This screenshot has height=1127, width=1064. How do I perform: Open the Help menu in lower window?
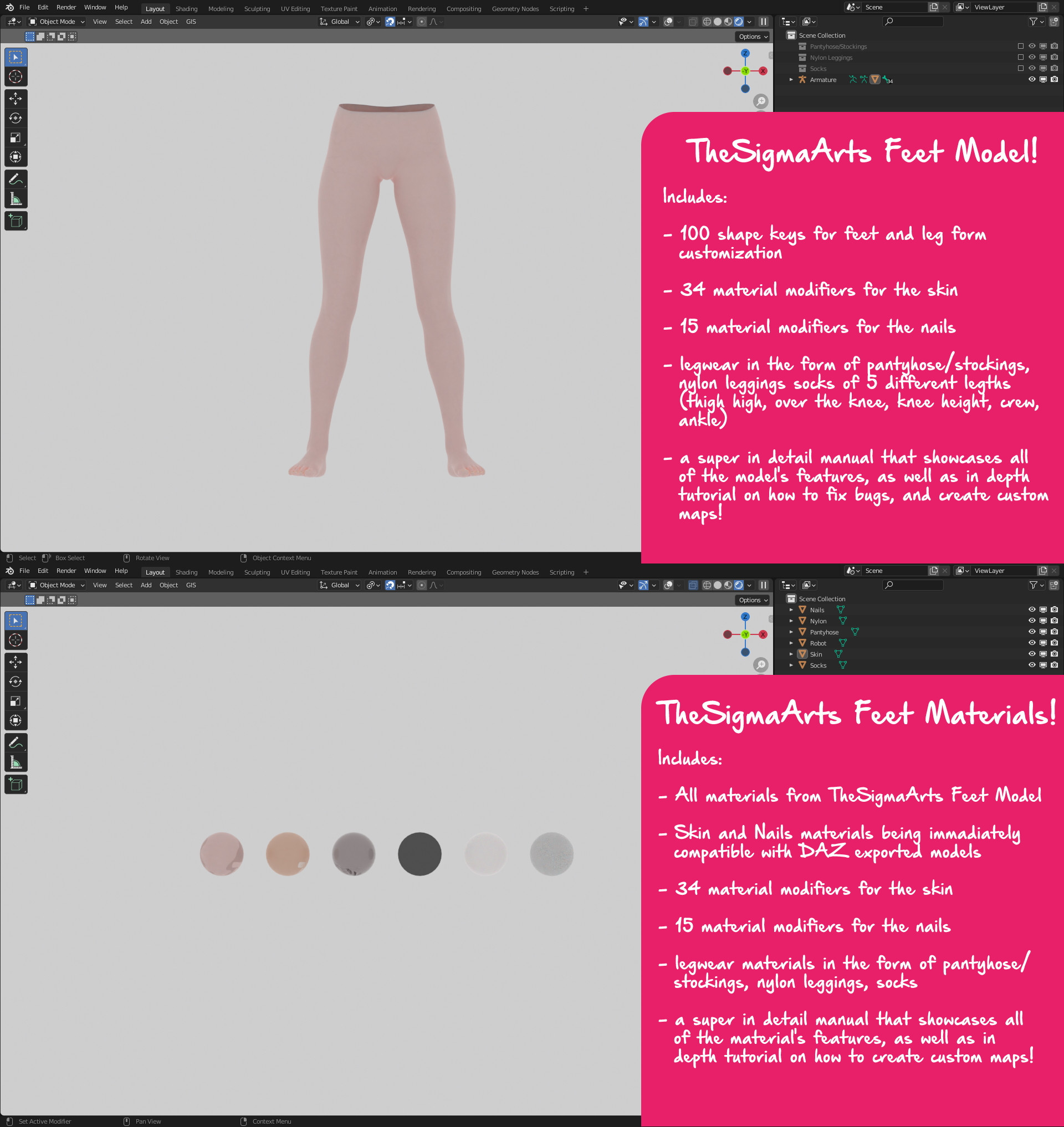tap(121, 571)
